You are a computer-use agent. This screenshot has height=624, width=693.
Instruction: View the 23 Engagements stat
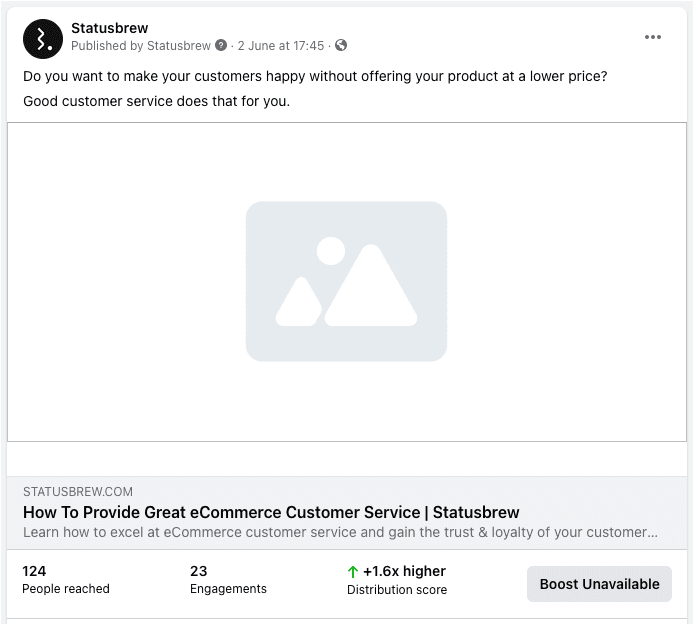pyautogui.click(x=228, y=580)
